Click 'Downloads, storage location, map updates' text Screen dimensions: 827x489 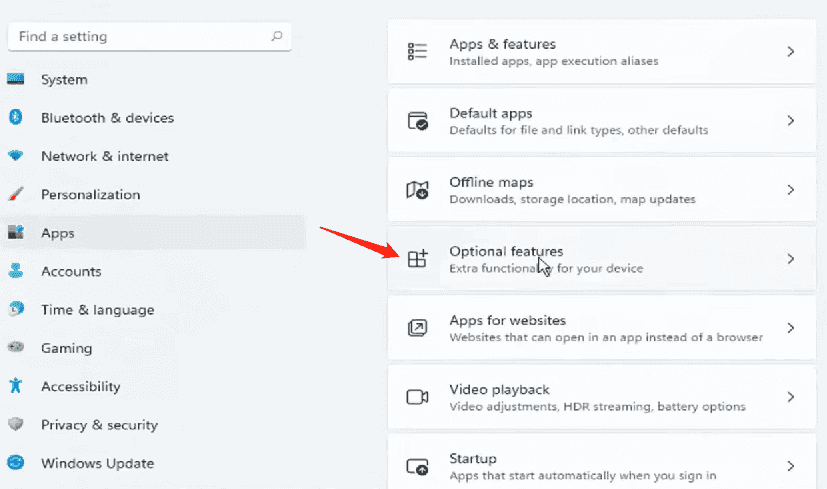pos(572,199)
